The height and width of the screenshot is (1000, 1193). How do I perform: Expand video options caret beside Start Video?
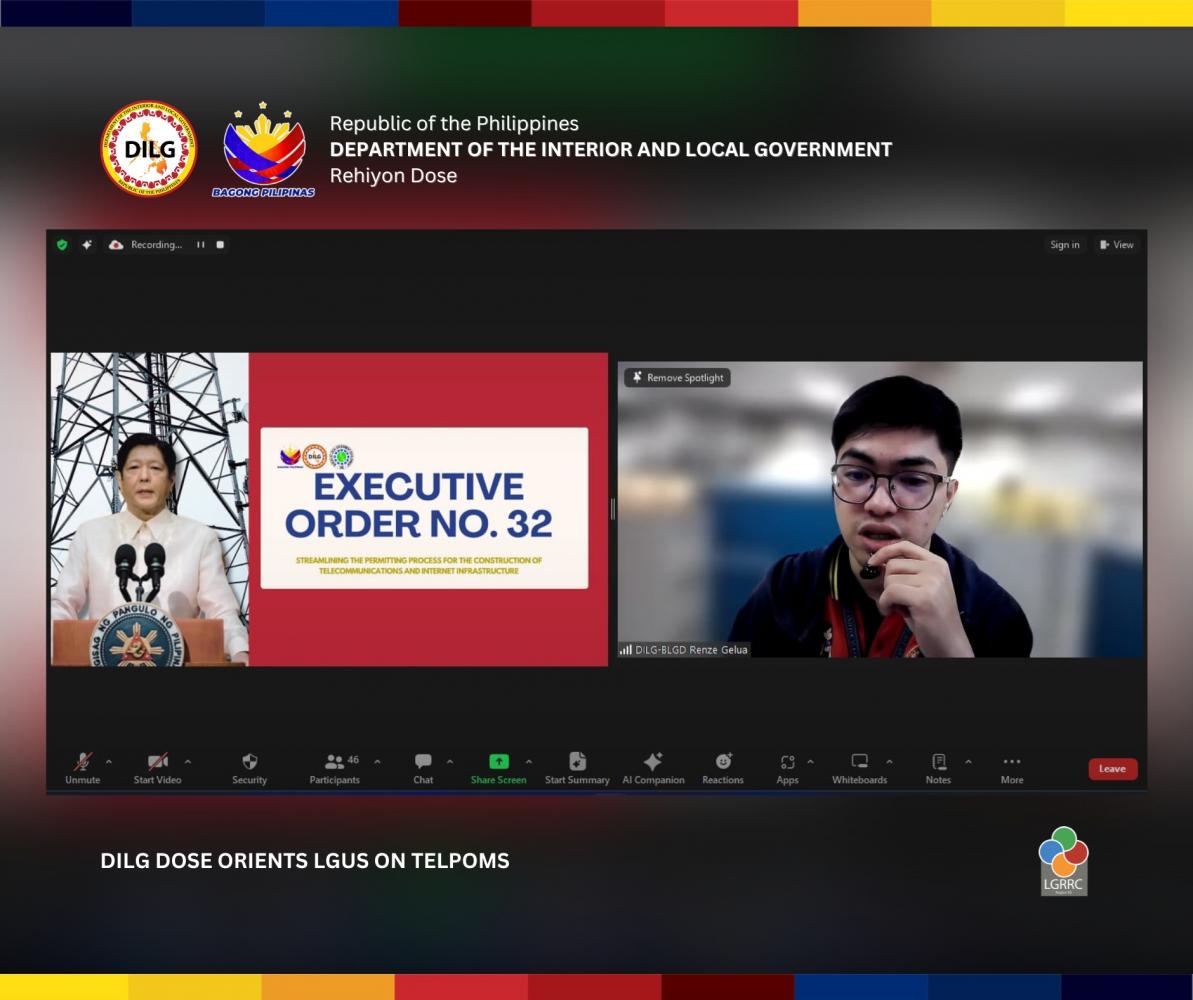pos(188,761)
